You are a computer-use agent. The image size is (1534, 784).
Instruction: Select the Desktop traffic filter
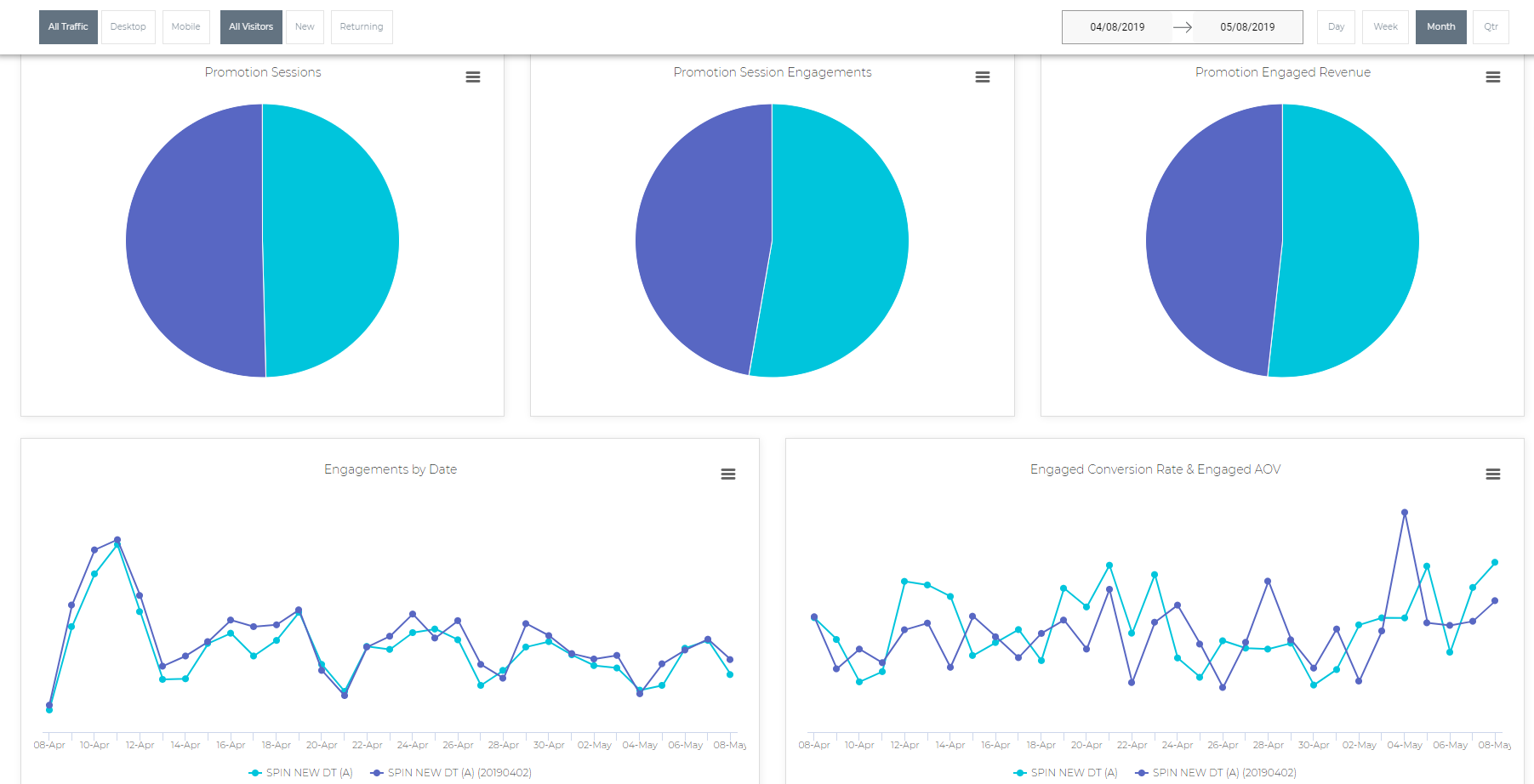(128, 26)
